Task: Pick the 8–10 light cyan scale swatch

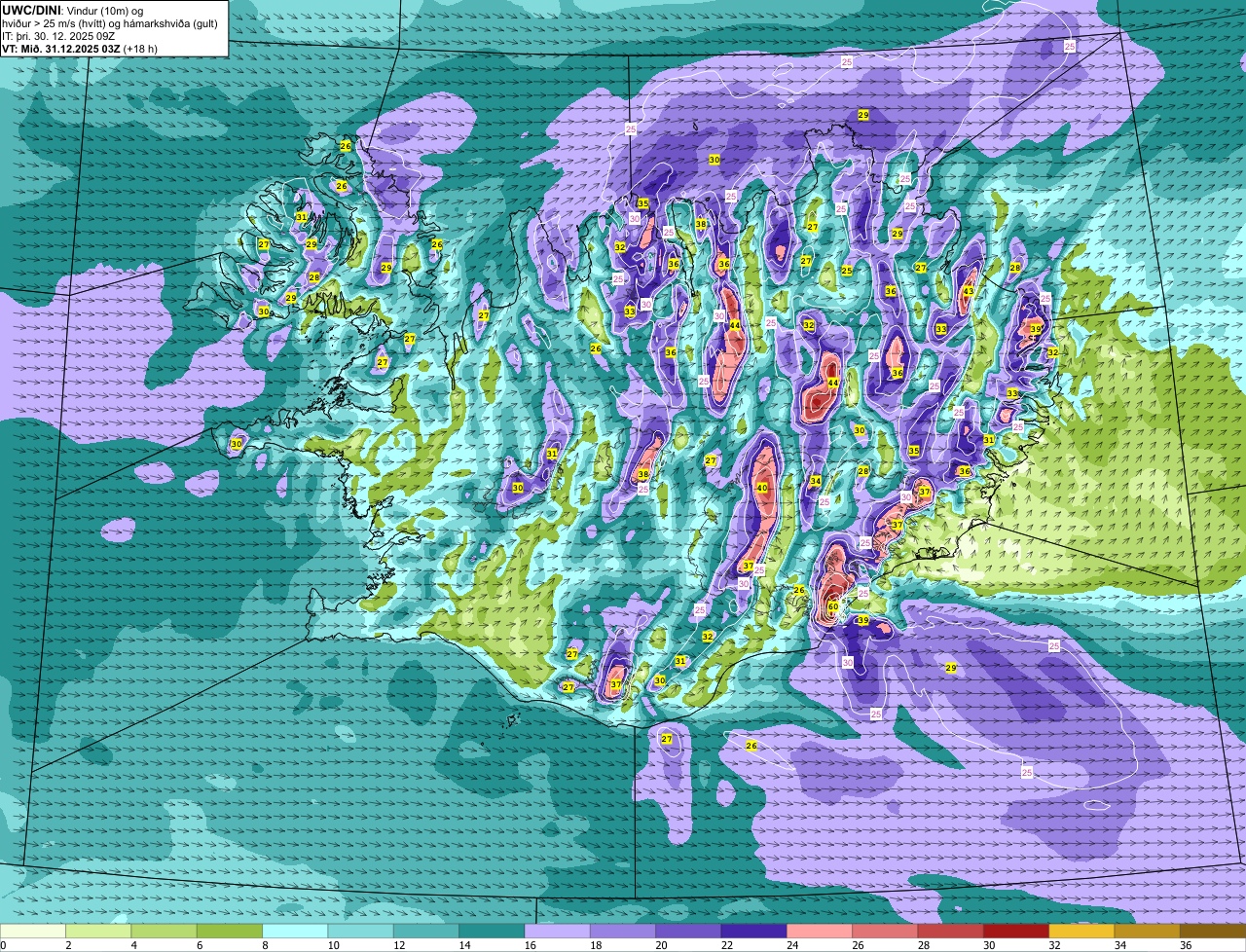Action: coord(295,931)
